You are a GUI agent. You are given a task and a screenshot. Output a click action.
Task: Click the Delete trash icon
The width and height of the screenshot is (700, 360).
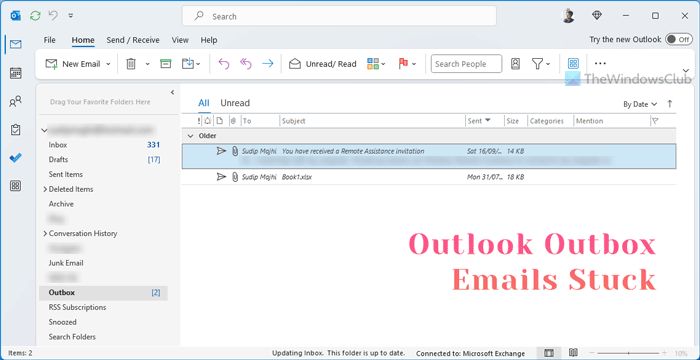(131, 64)
